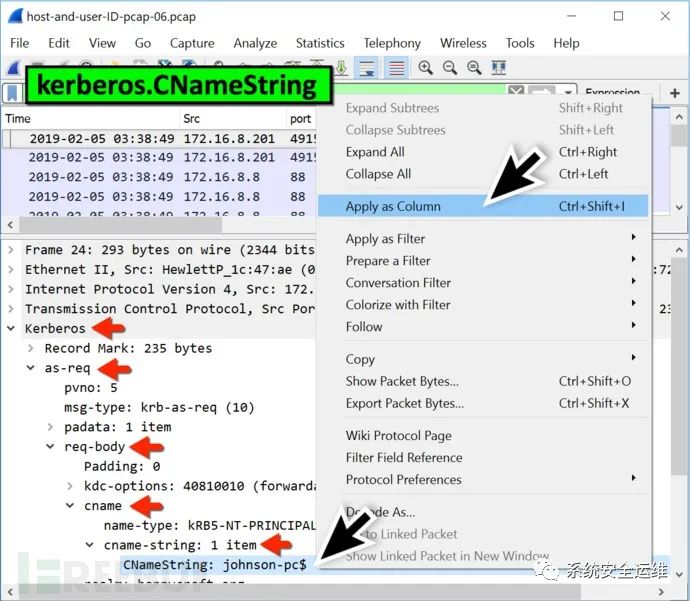Screen dimensions: 690x601
Task: Click the shark fin start capture icon
Action: [x=13, y=67]
